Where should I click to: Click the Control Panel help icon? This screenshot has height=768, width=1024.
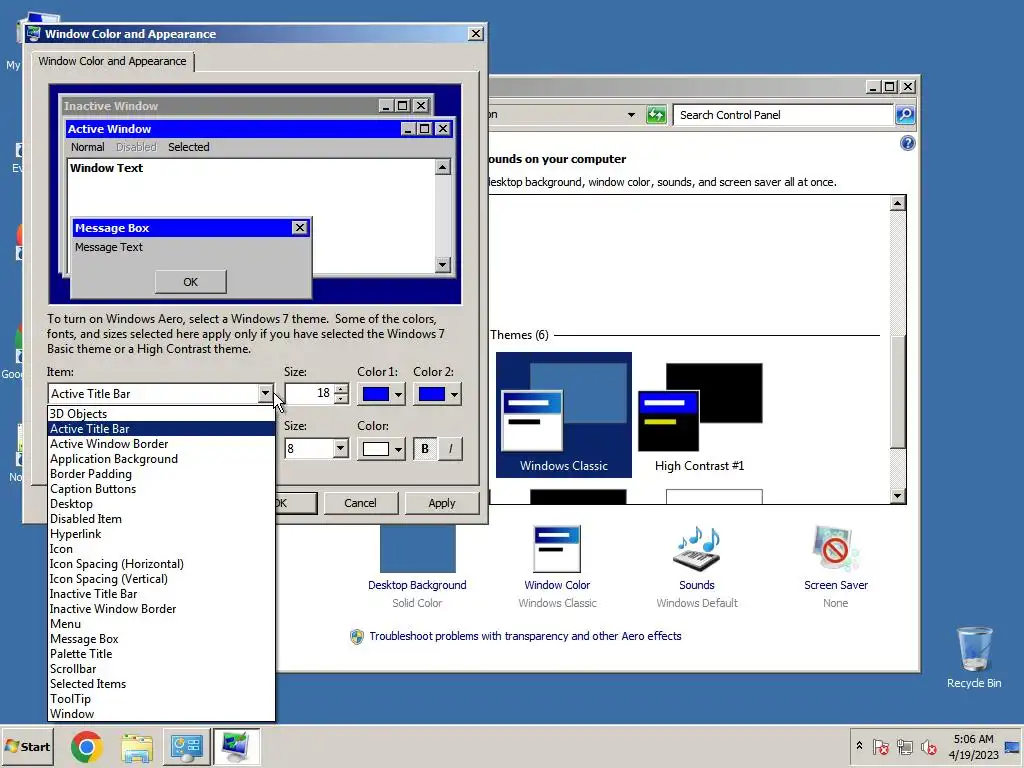[907, 144]
